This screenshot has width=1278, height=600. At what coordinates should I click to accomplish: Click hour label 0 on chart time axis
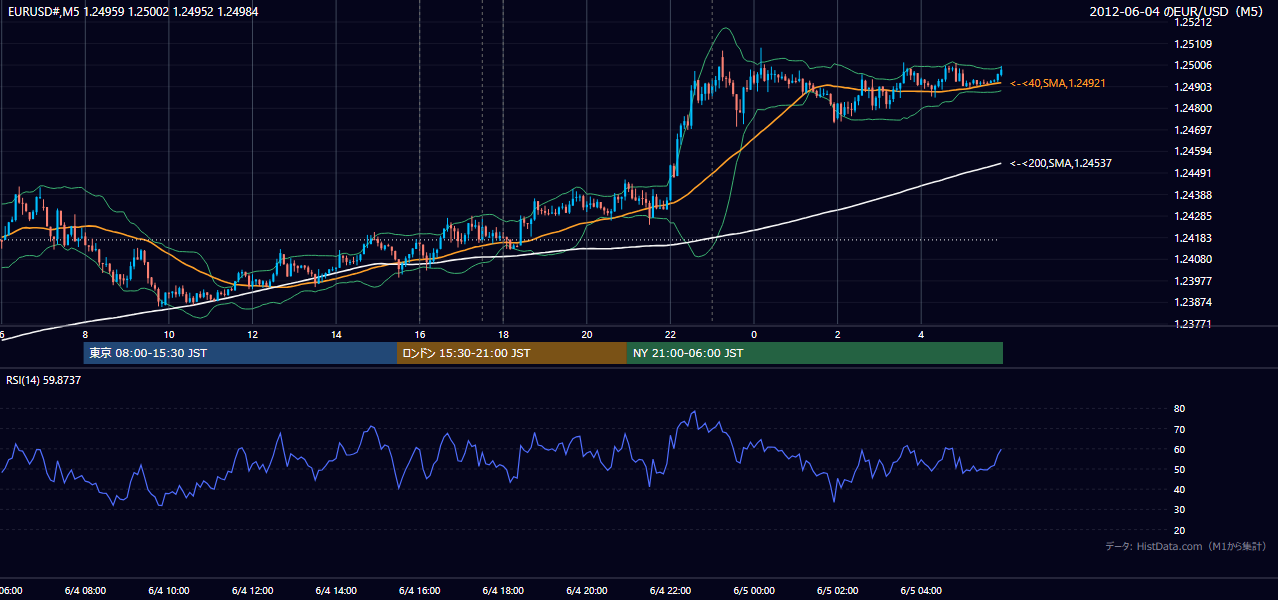[754, 335]
